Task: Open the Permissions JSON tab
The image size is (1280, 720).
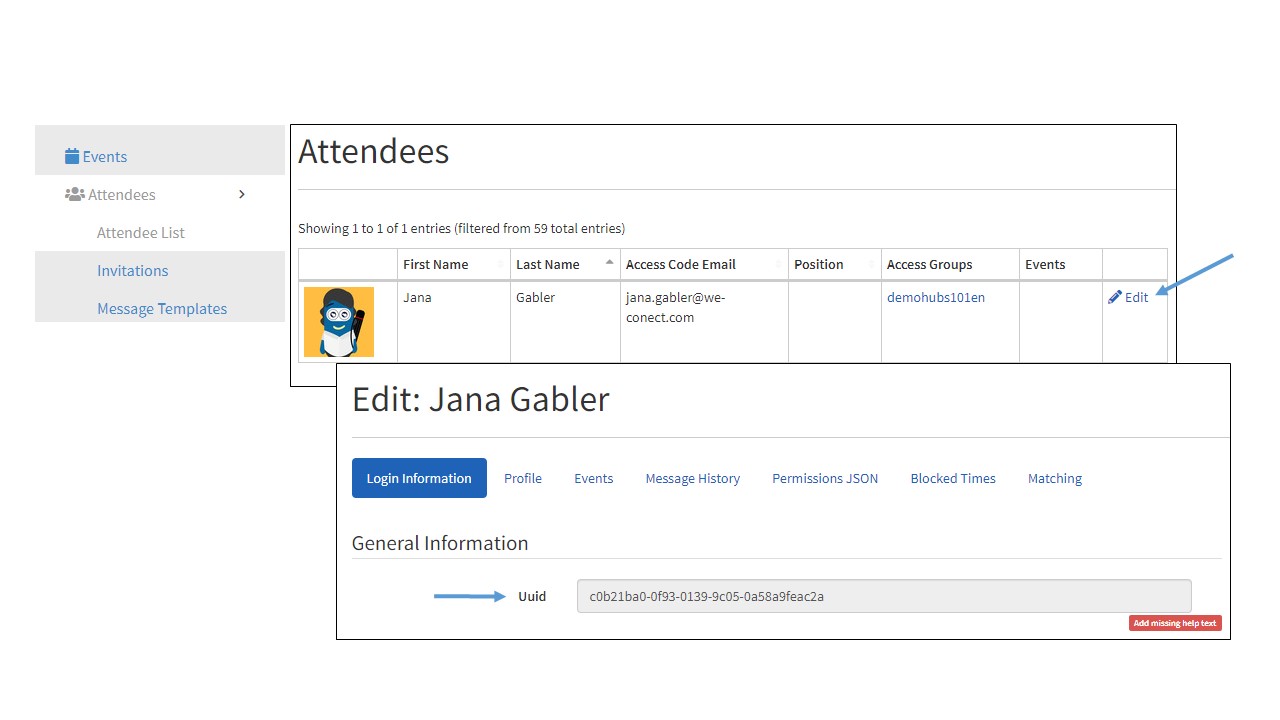Action: [825, 478]
